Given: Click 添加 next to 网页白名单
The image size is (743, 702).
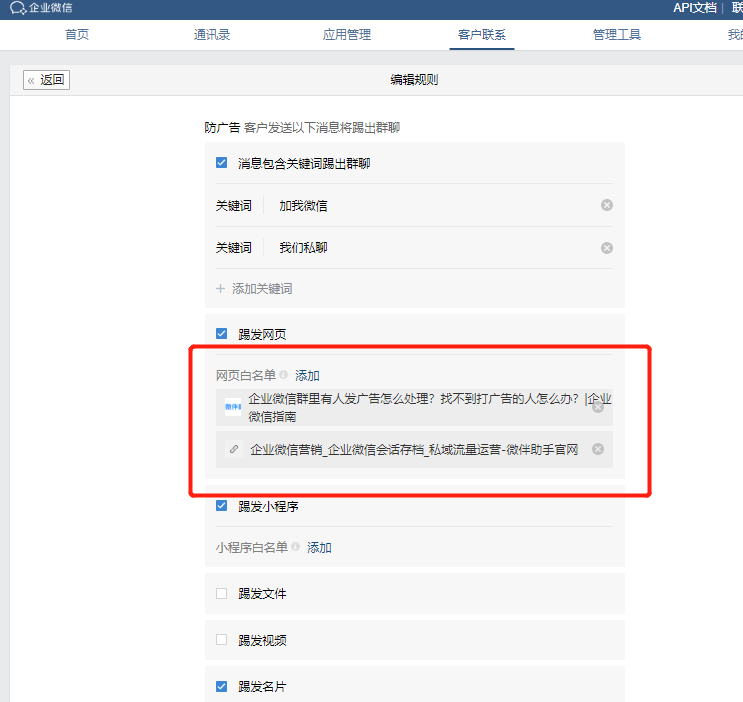Looking at the screenshot, I should click(x=307, y=375).
